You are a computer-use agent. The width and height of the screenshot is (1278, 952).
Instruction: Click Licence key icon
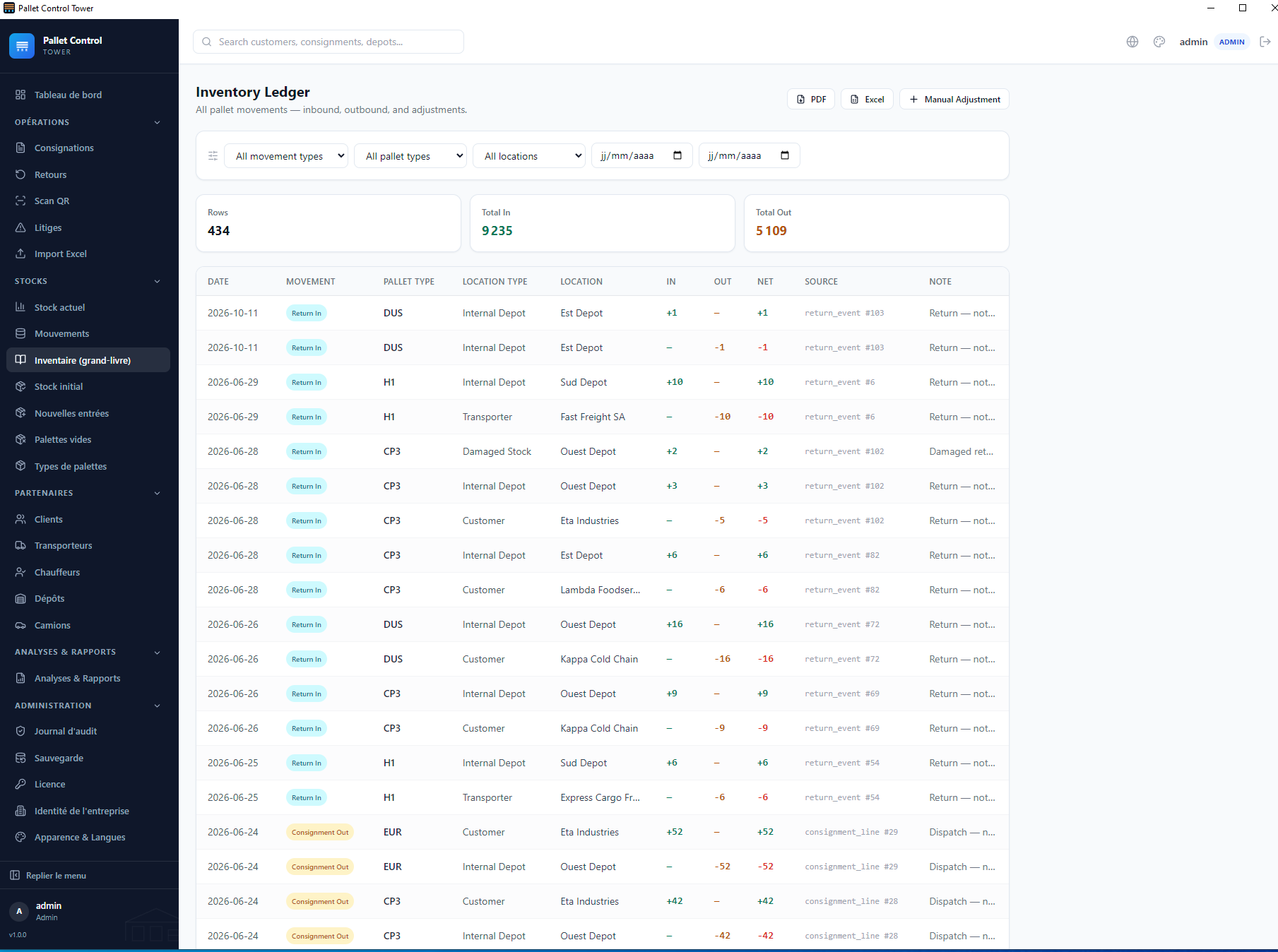(20, 784)
